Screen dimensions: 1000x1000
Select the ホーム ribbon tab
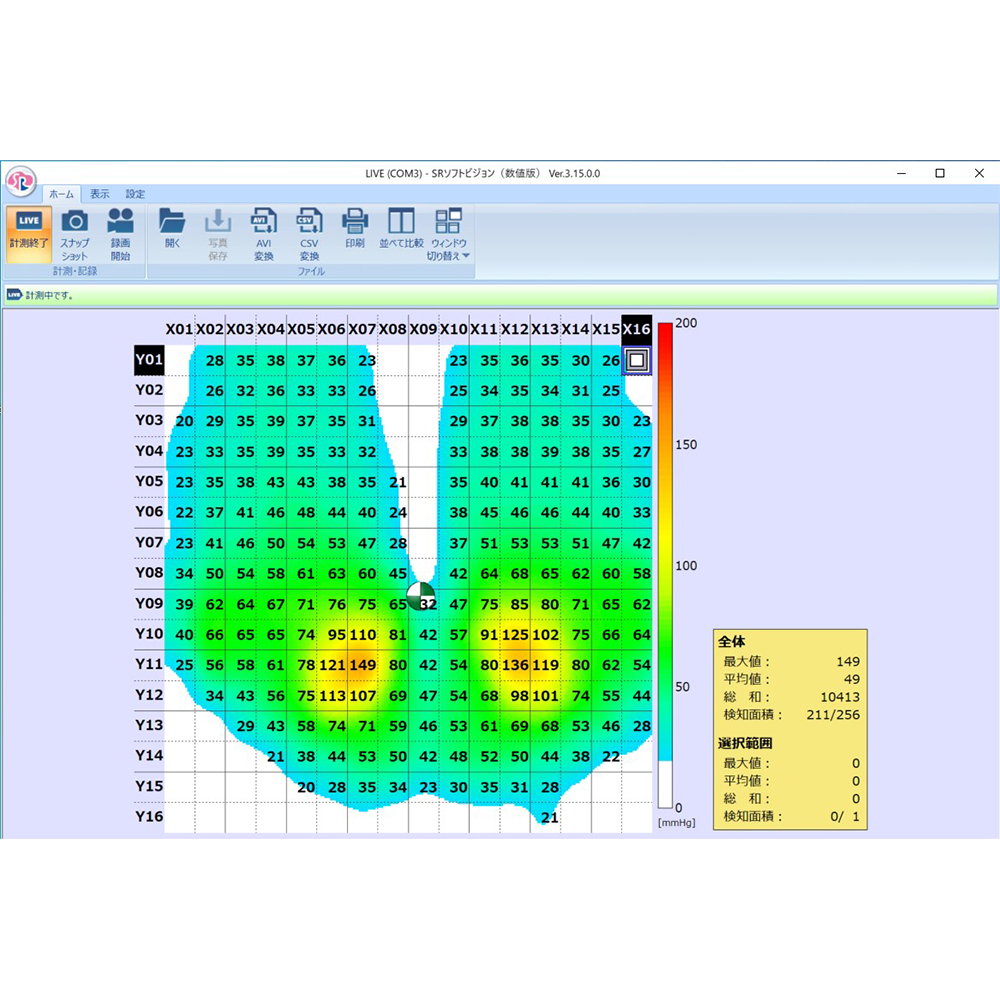pos(62,194)
